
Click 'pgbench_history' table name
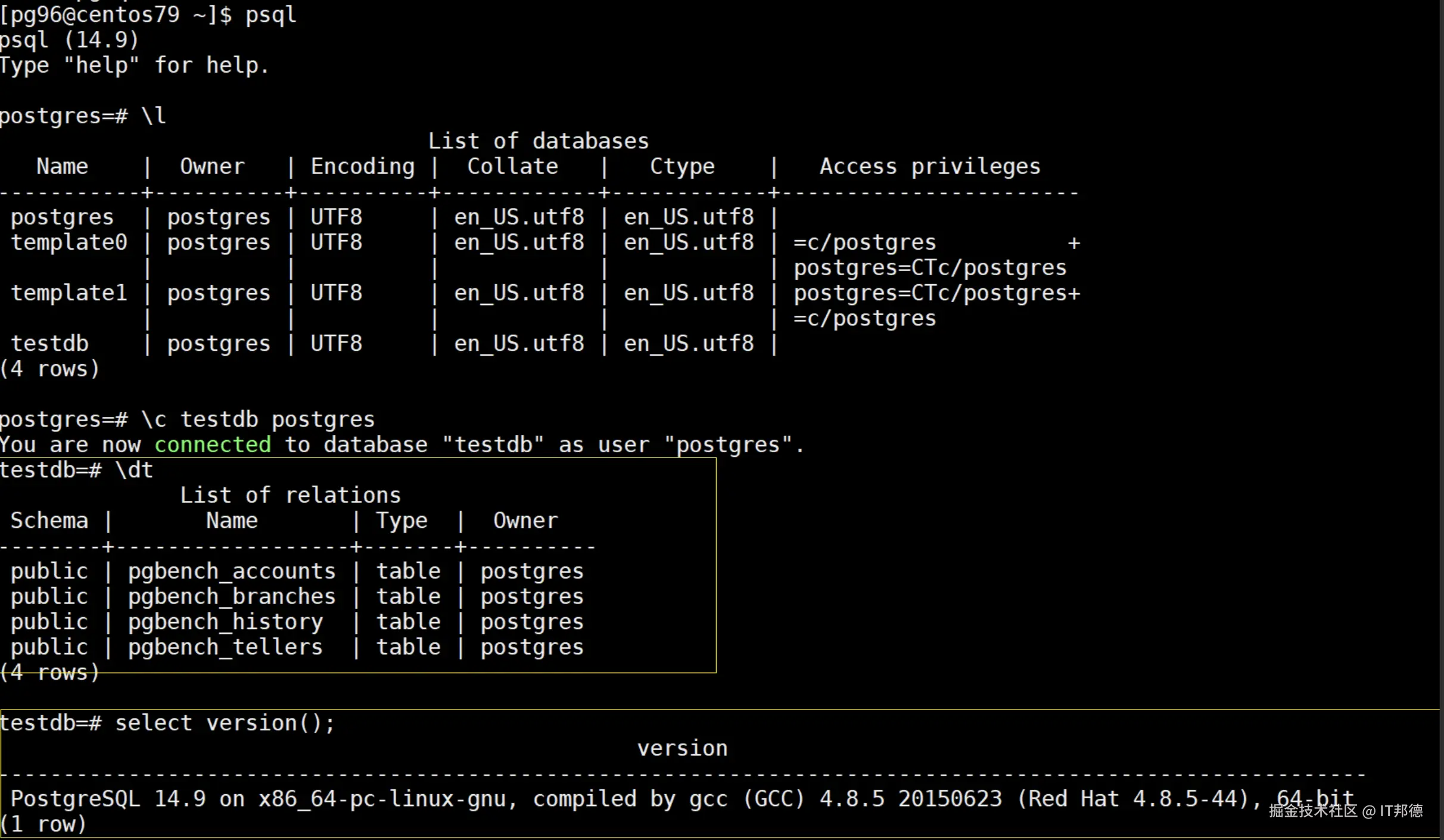(225, 622)
